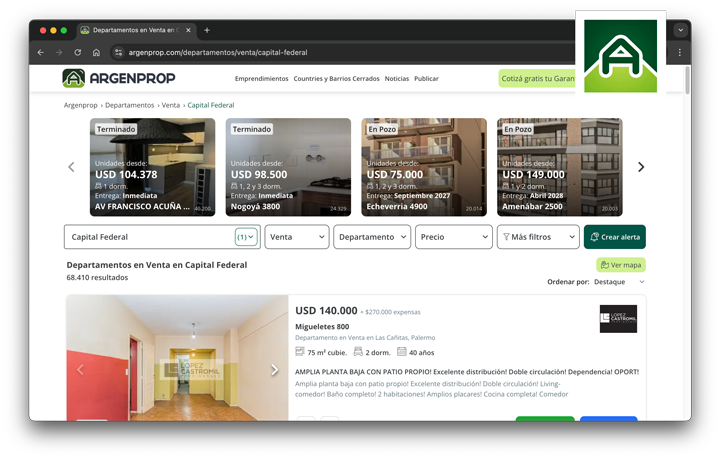Expand the location count (1) selector
This screenshot has height=459, width=720.
[246, 237]
